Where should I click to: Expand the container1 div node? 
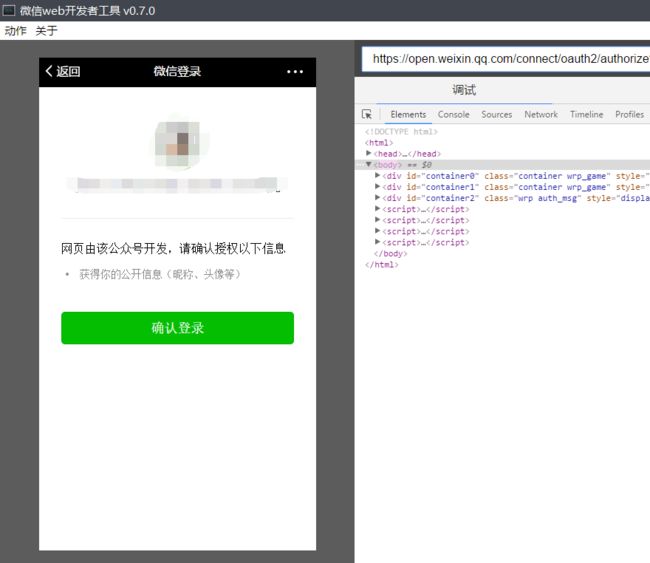(x=377, y=187)
